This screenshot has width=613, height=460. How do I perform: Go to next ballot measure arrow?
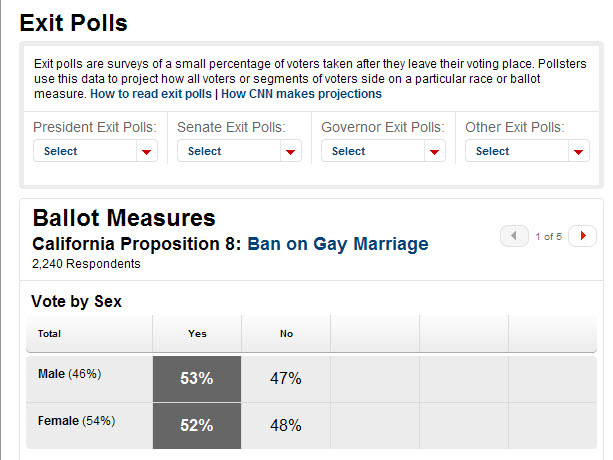(x=583, y=236)
